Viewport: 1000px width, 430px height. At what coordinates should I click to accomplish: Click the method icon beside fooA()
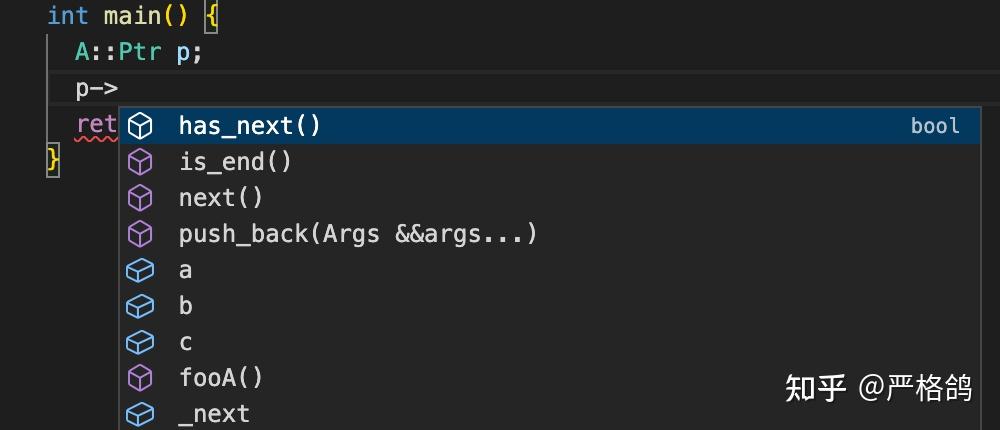[x=141, y=378]
